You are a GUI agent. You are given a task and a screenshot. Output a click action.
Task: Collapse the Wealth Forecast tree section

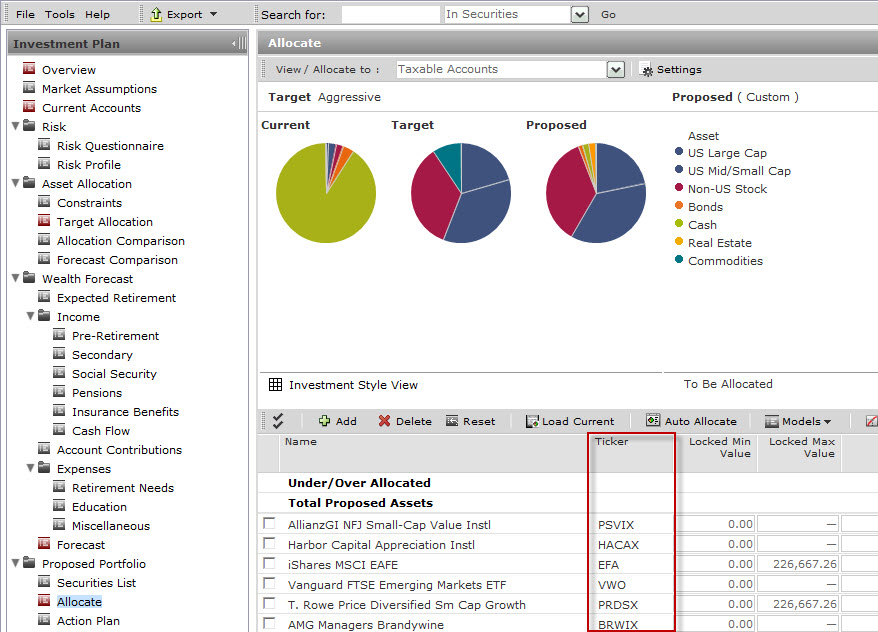[15, 279]
